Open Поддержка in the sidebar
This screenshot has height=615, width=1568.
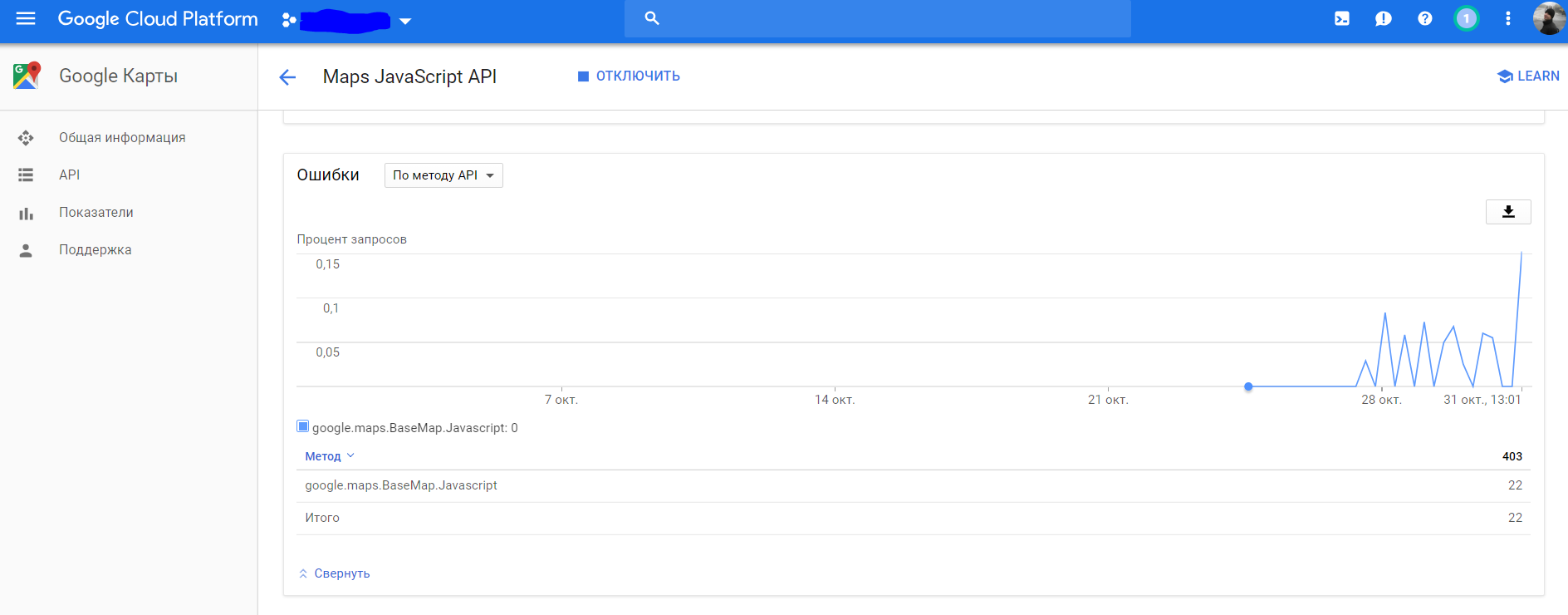tap(96, 250)
